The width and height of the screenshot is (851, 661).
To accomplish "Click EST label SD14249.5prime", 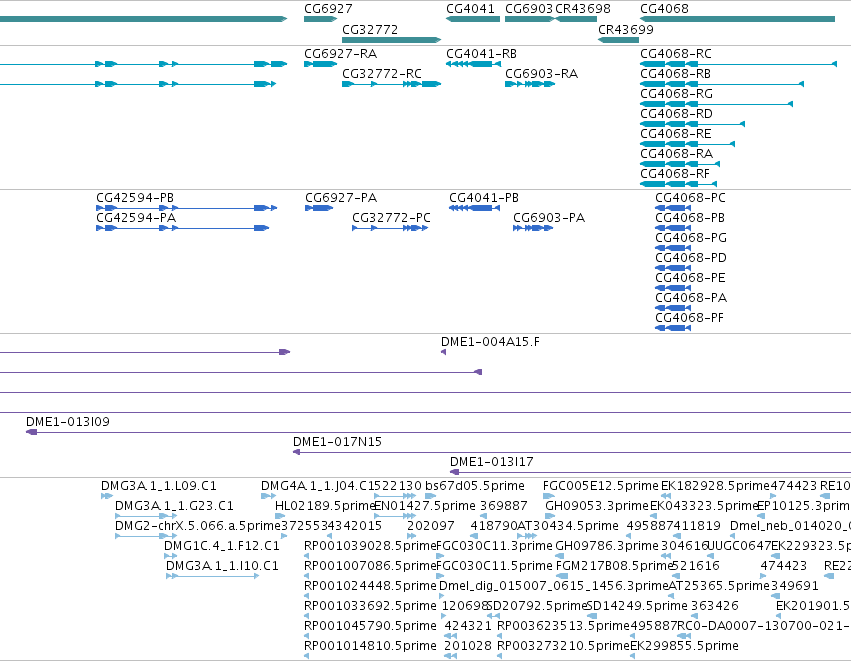I will pyautogui.click(x=637, y=606).
